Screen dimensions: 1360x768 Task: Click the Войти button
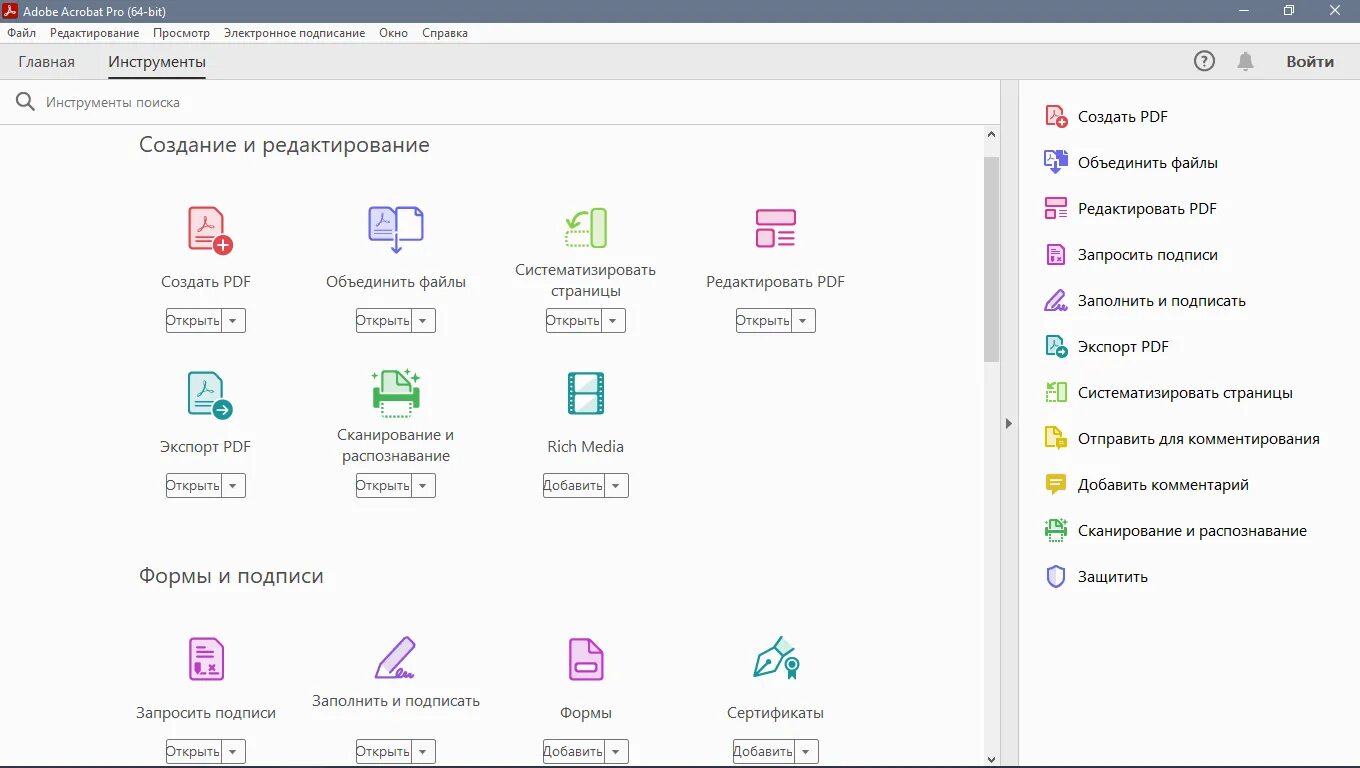point(1310,61)
